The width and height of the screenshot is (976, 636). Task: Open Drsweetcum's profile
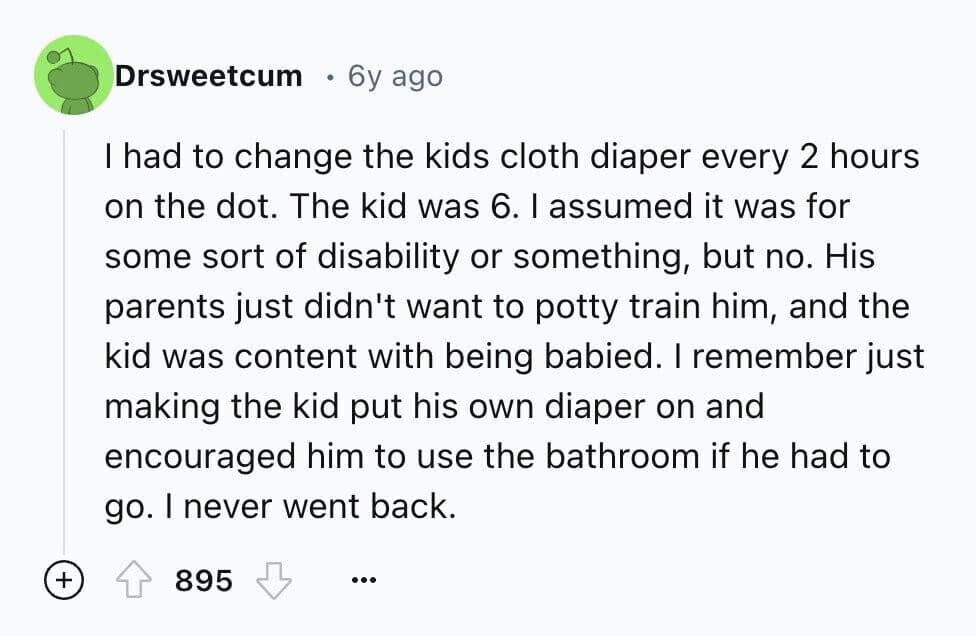click(208, 75)
